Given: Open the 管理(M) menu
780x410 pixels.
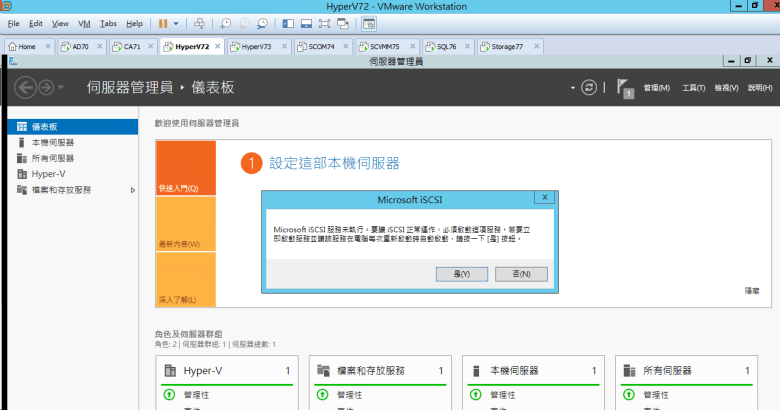Looking at the screenshot, I should pos(657,87).
